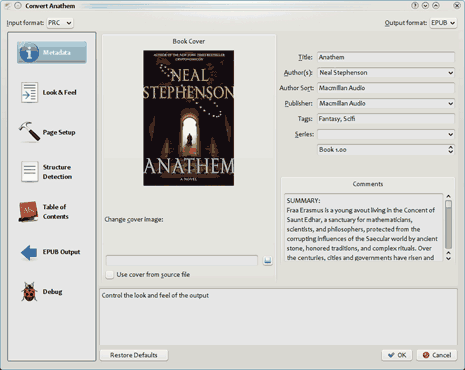The width and height of the screenshot is (465, 370).
Task: Enable Use cover from source file
Action: tap(110, 275)
